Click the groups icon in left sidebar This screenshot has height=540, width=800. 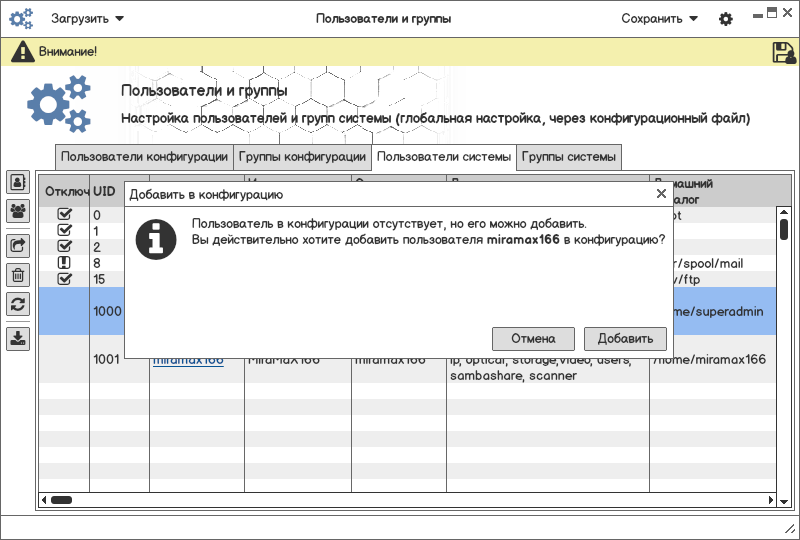pyautogui.click(x=18, y=211)
